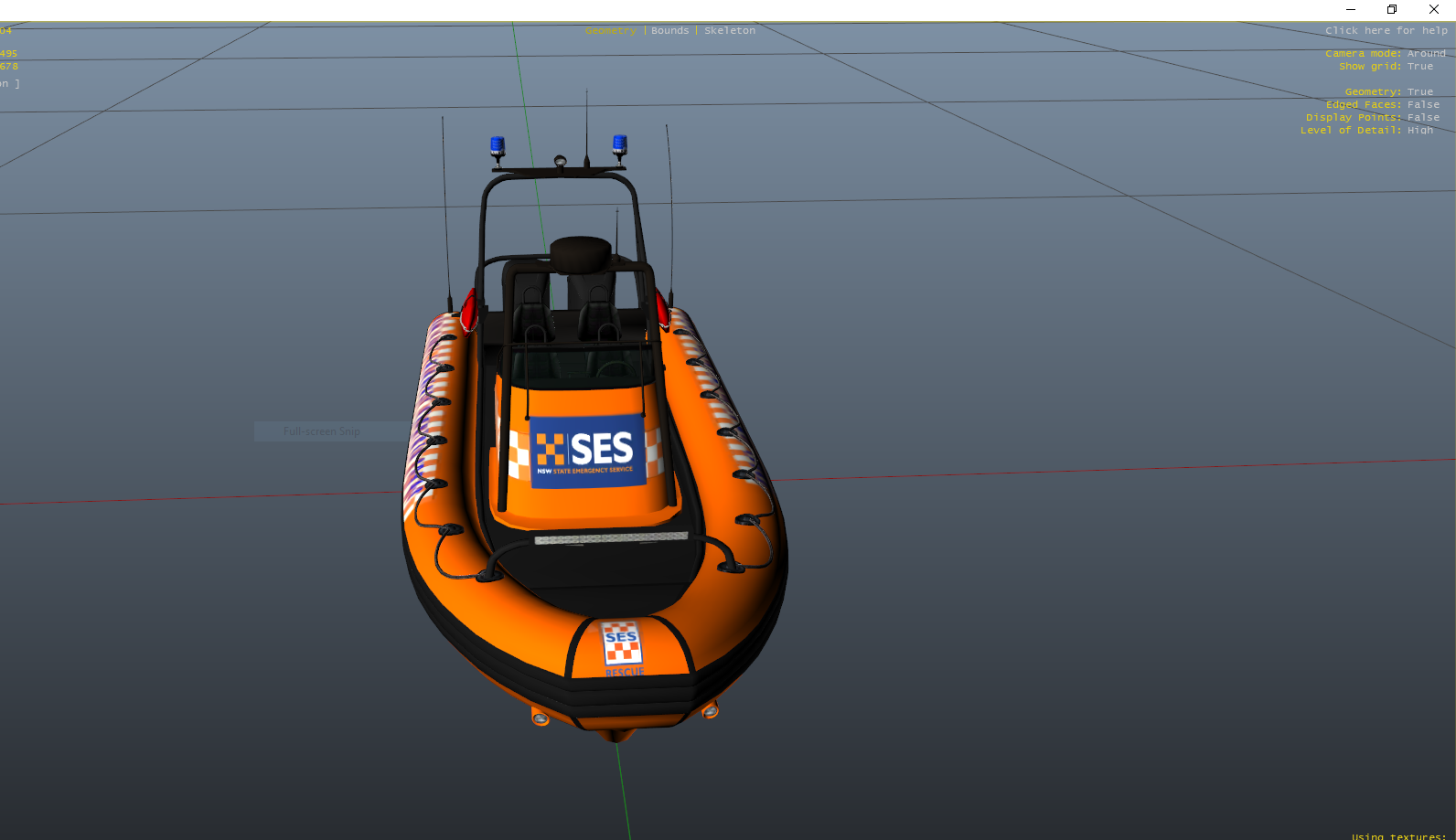Click the NSW SES logo on console
1456x840 pixels.
[x=586, y=452]
